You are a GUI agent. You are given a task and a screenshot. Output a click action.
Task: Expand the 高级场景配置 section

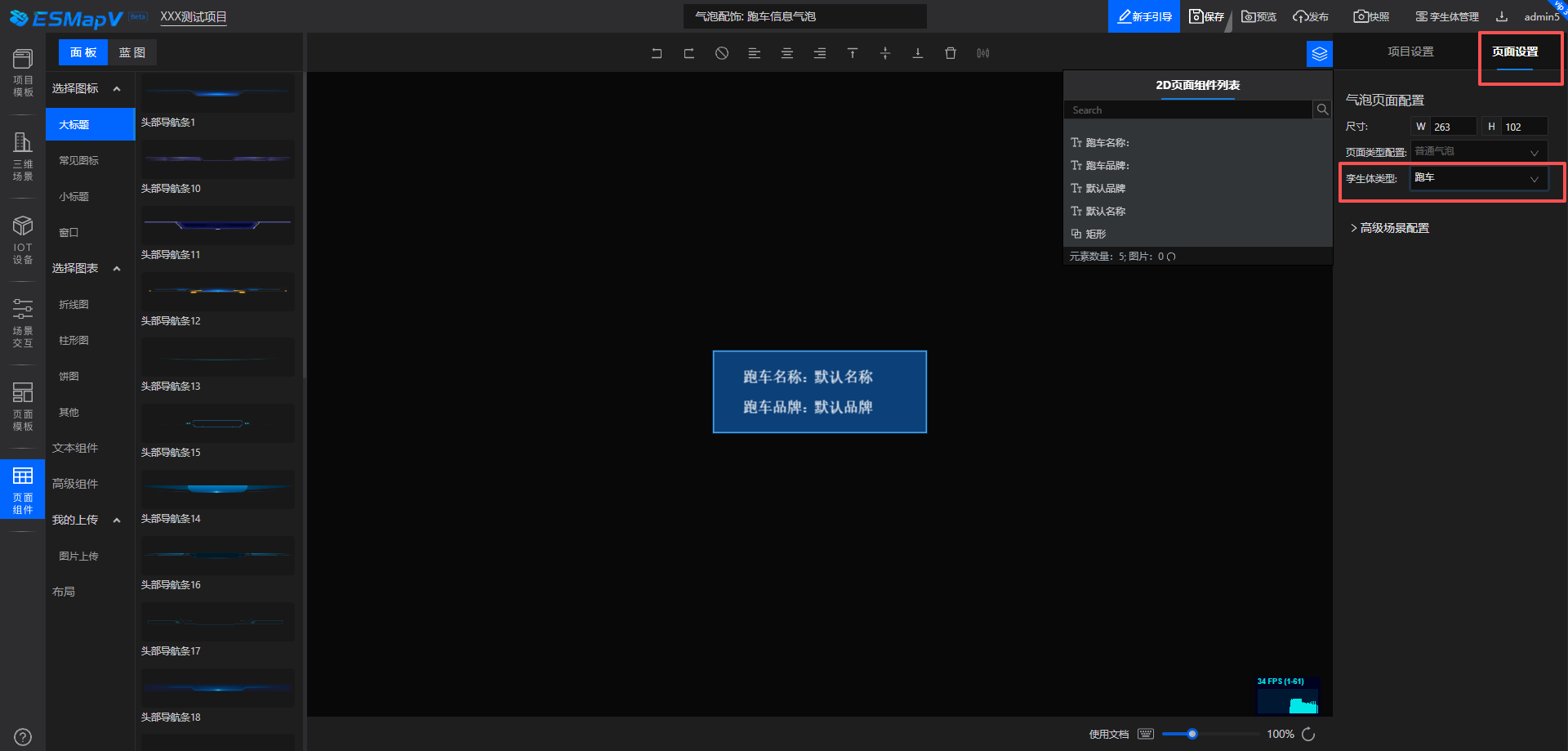tap(1389, 228)
